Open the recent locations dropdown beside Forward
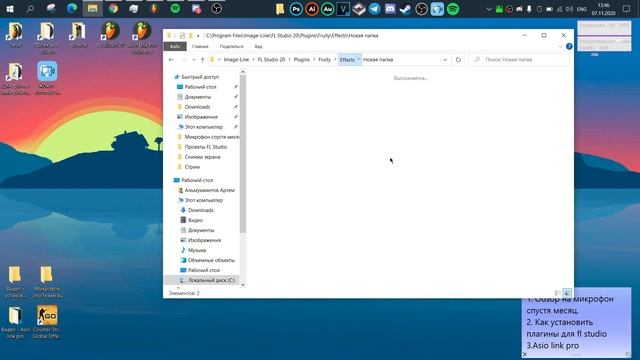This screenshot has height=360, width=640. (x=194, y=60)
